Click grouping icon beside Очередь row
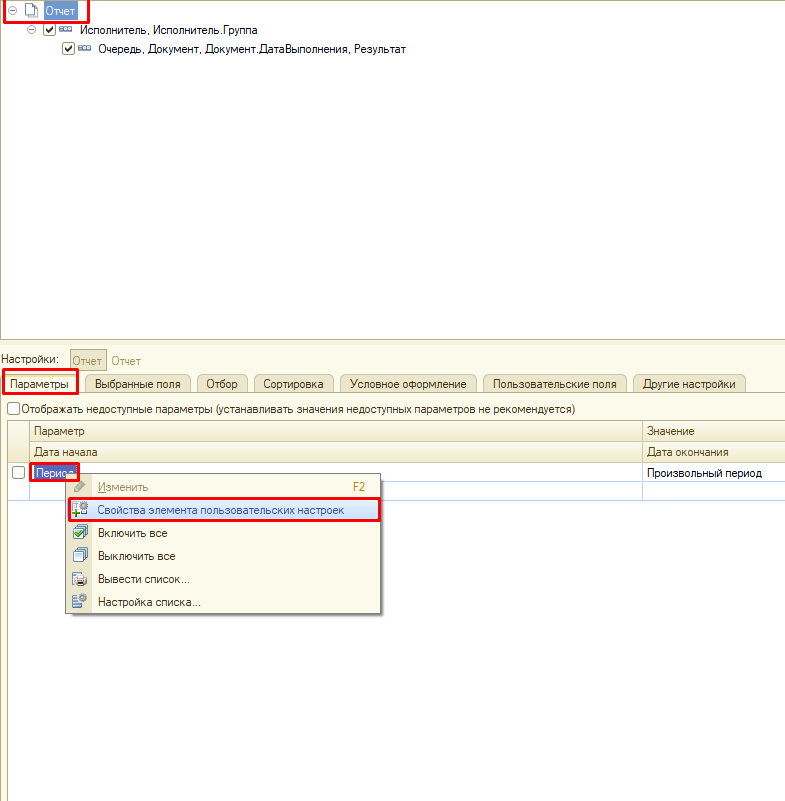This screenshot has height=801, width=785. coord(84,48)
